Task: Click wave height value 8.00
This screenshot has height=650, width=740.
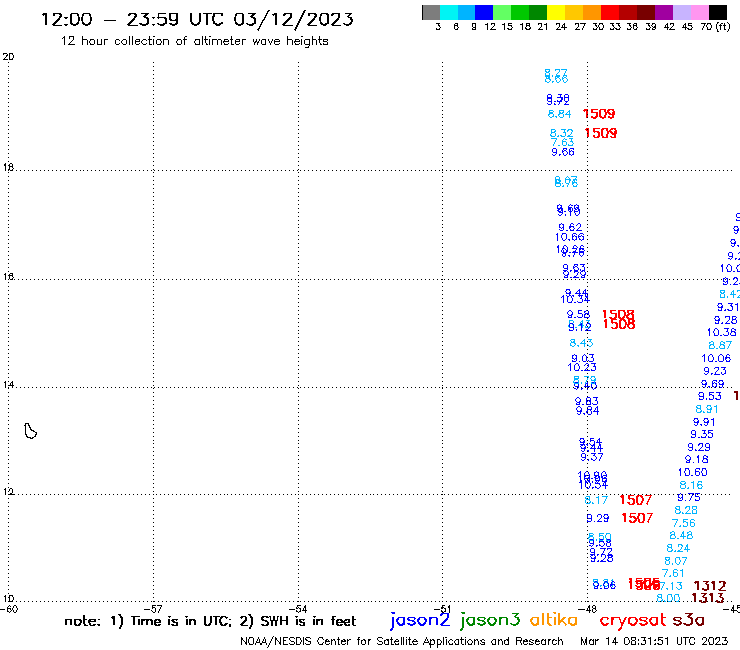Action: pyautogui.click(x=668, y=598)
